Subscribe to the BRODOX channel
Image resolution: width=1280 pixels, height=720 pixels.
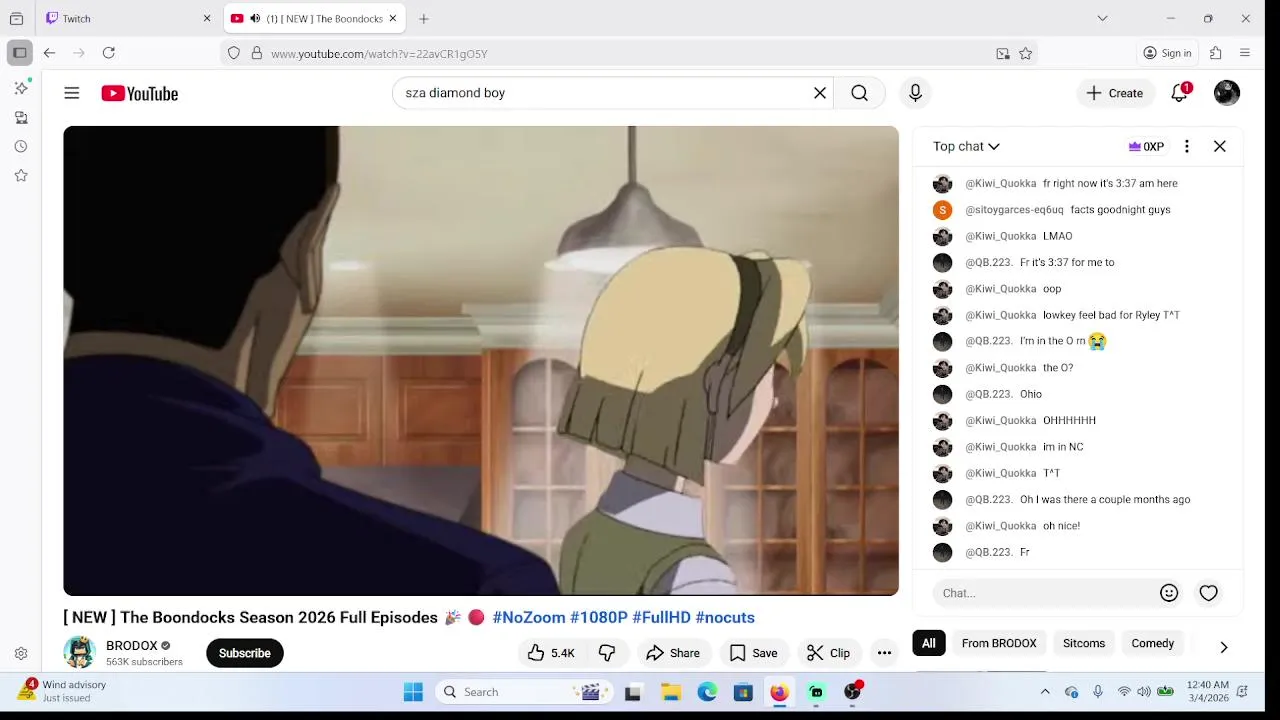[245, 653]
